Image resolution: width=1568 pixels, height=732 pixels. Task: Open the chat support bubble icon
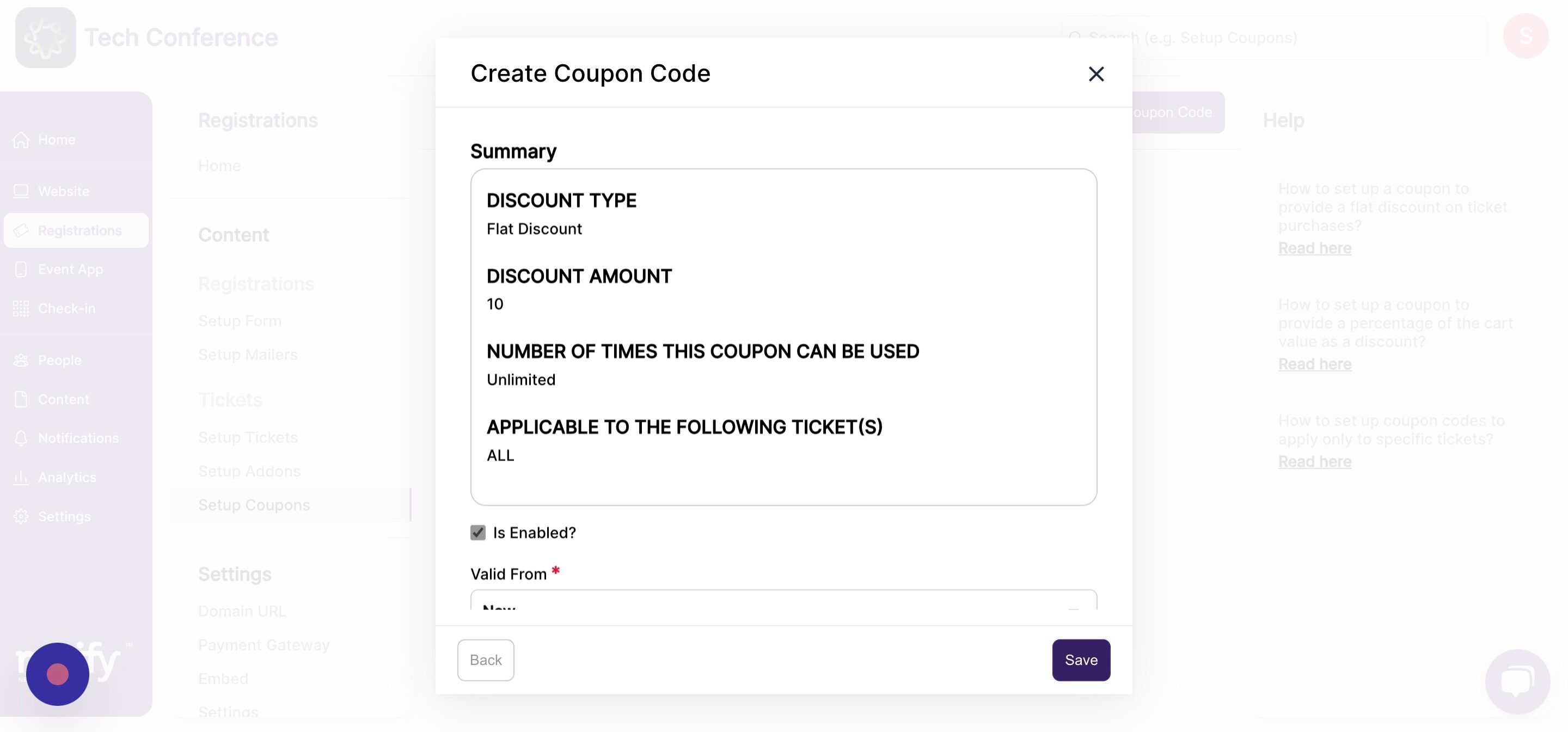pos(1517,681)
